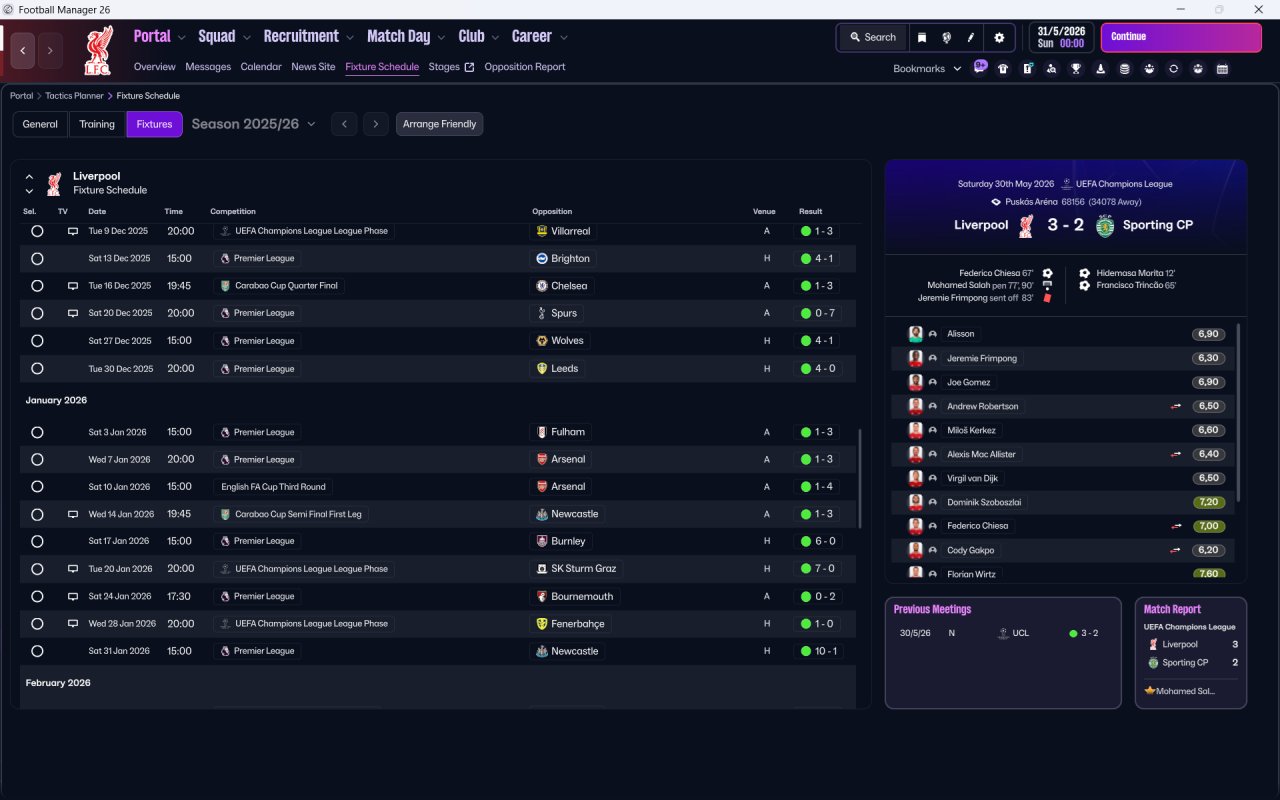
Task: Click the 10 - 1 result against Newcastle
Action: point(819,651)
